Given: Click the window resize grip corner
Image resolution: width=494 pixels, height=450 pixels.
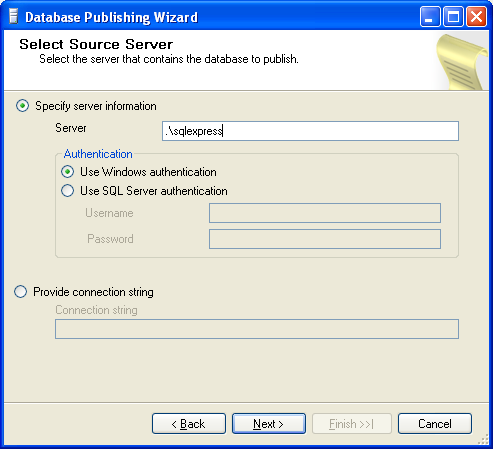Looking at the screenshot, I should 483,440.
